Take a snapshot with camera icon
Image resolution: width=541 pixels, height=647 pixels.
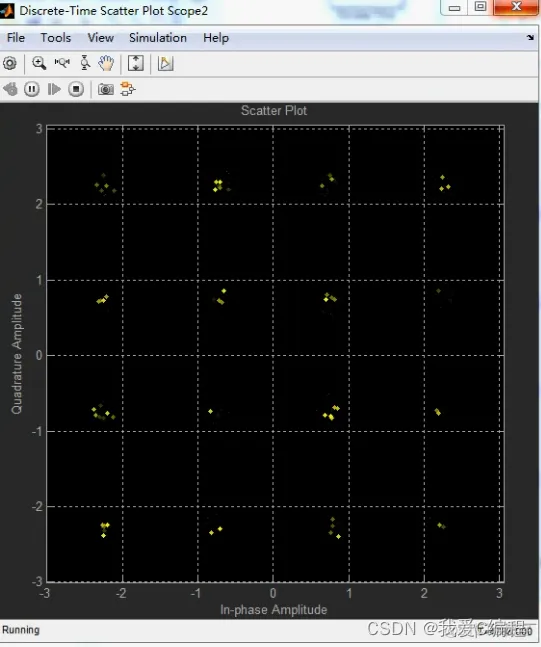(106, 89)
